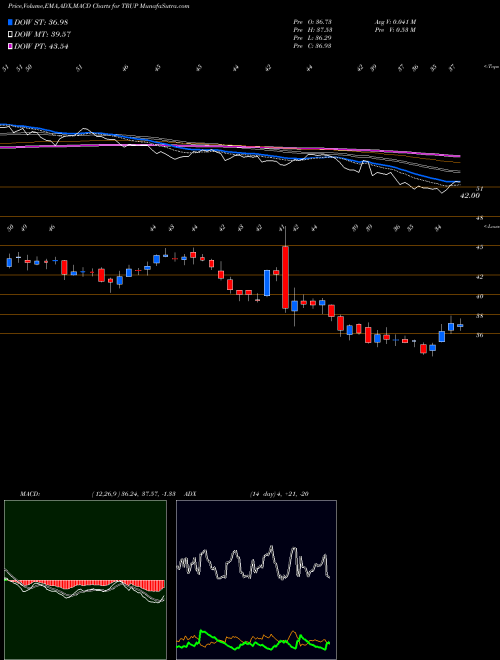Click the '38' price axis label
Viewport: 500px width, 660px height.
tap(479, 316)
